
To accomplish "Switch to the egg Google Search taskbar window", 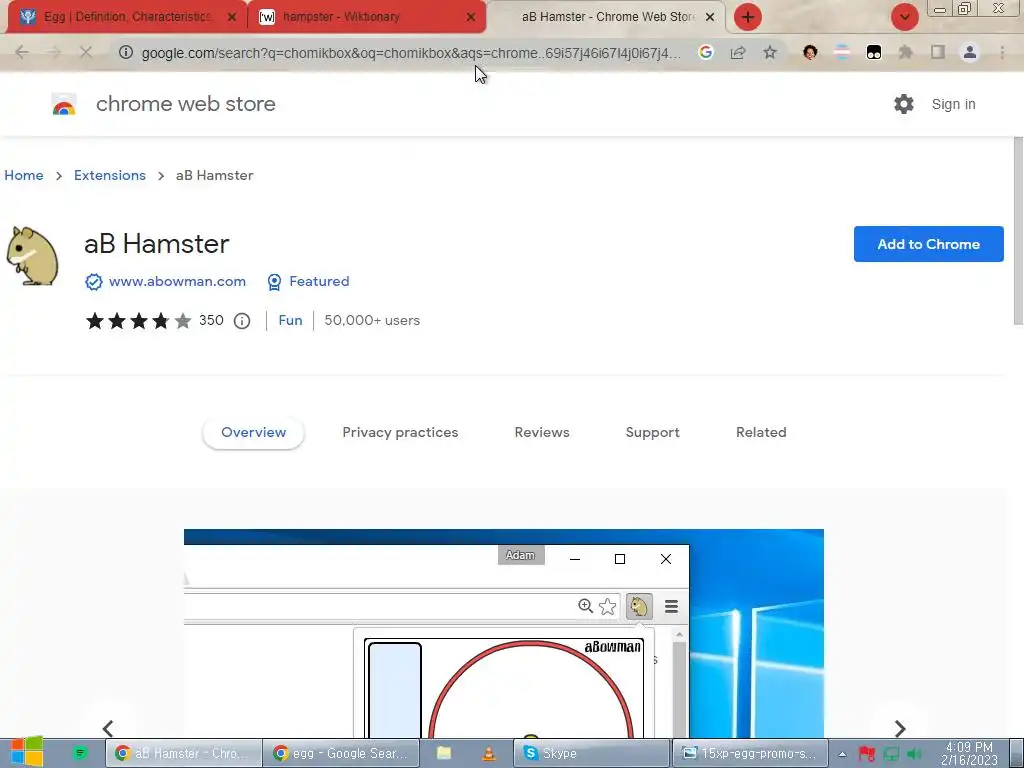I will 340,754.
